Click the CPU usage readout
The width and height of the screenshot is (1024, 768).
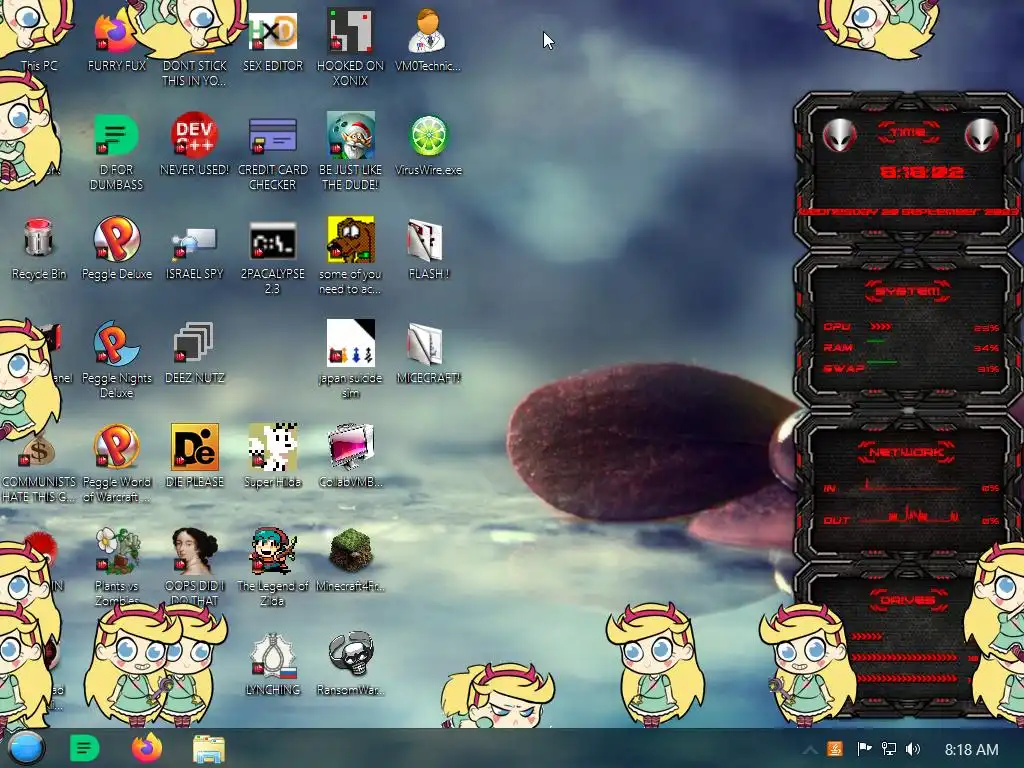[x=986, y=327]
